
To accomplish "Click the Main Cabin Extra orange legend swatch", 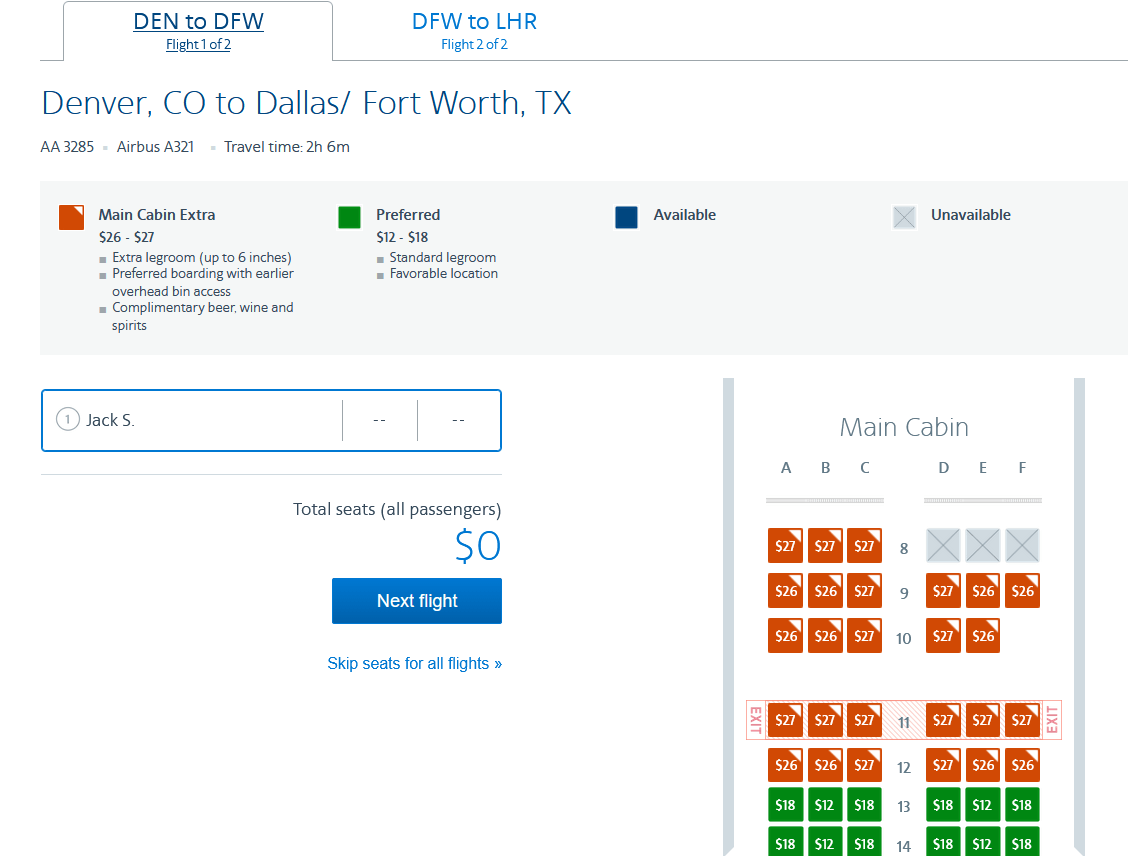I will (71, 217).
